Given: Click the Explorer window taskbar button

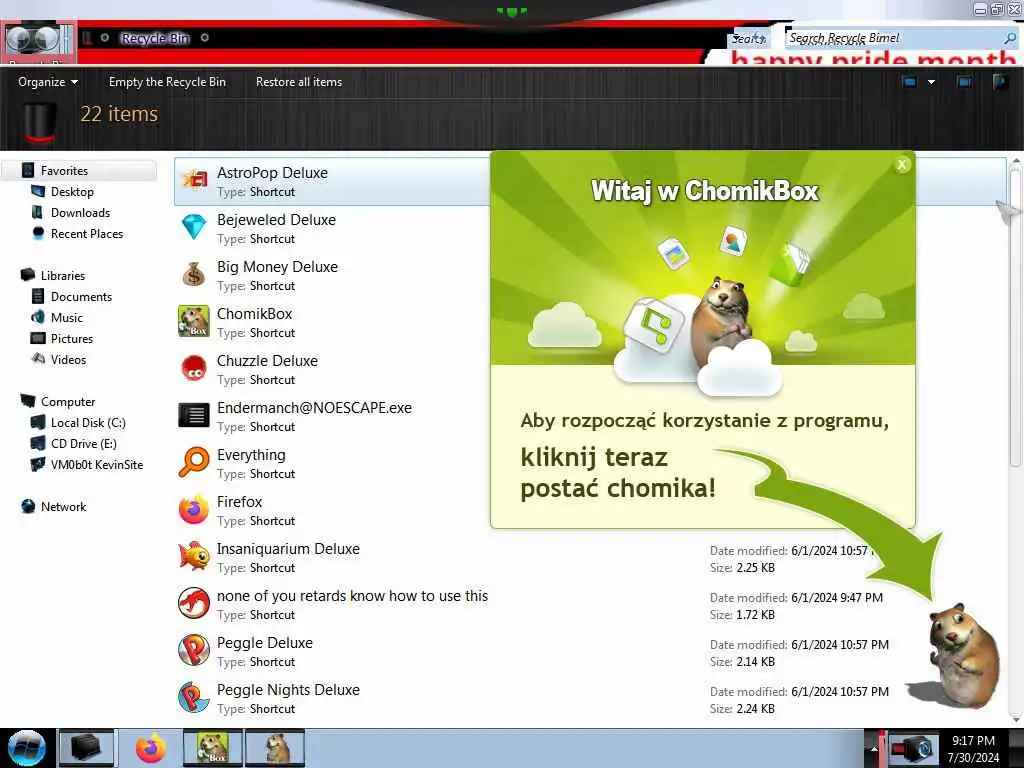Looking at the screenshot, I should 86,748.
